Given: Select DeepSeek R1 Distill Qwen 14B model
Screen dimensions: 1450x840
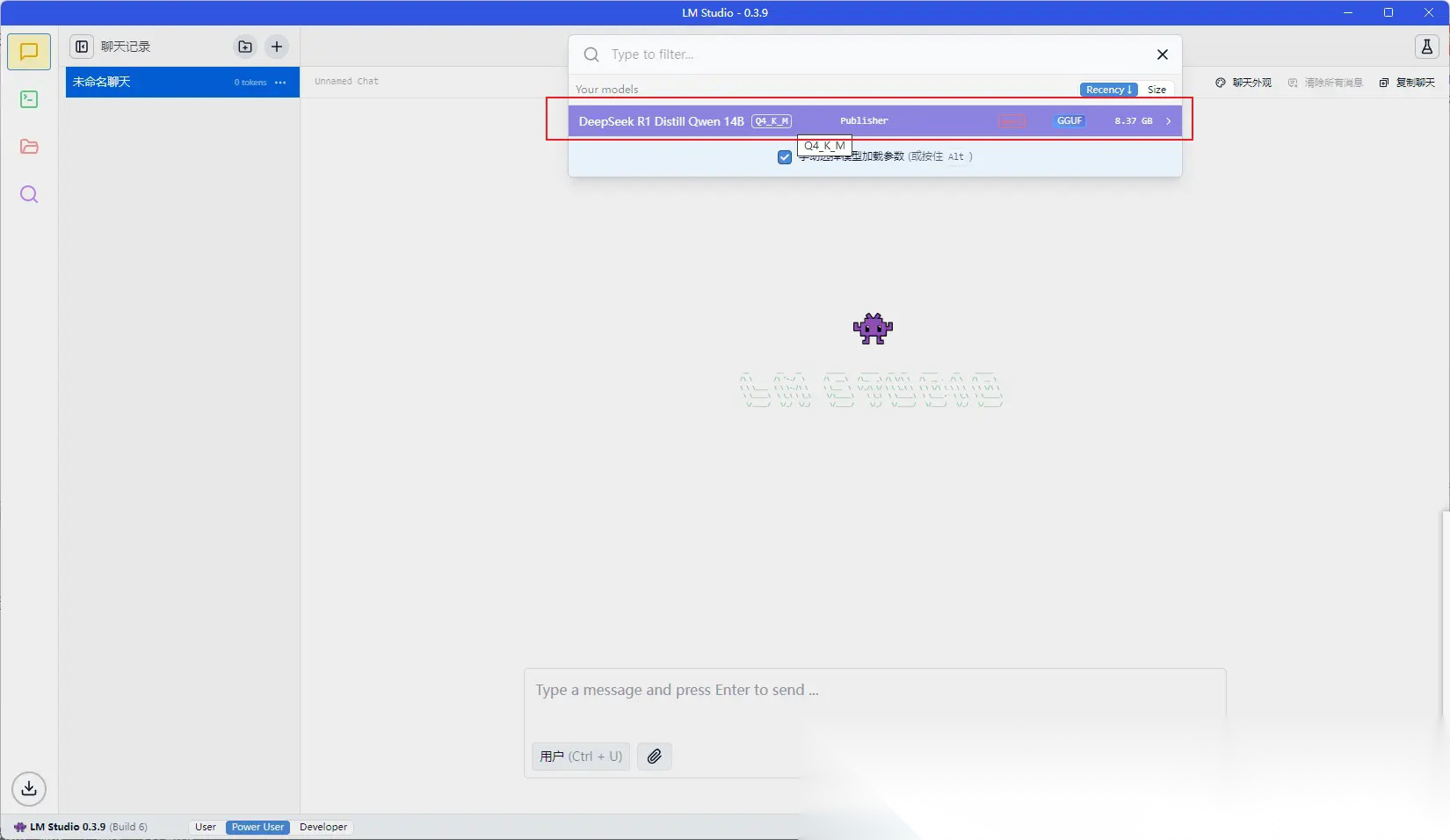Looking at the screenshot, I should tap(874, 121).
